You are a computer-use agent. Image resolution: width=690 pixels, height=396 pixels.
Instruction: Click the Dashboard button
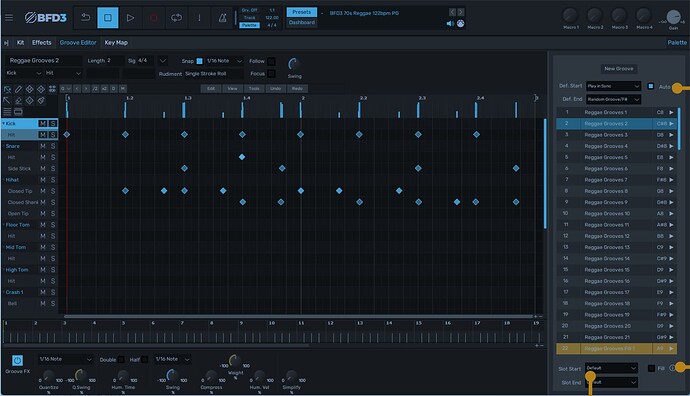pos(301,22)
